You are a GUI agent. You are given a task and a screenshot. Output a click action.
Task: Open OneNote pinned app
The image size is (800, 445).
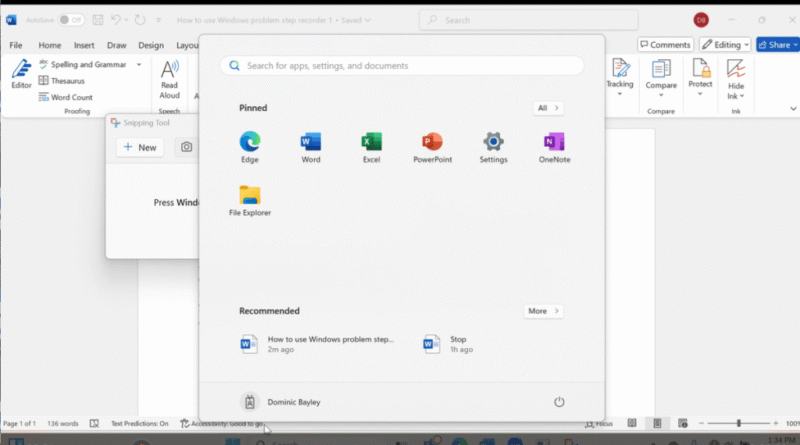(554, 147)
